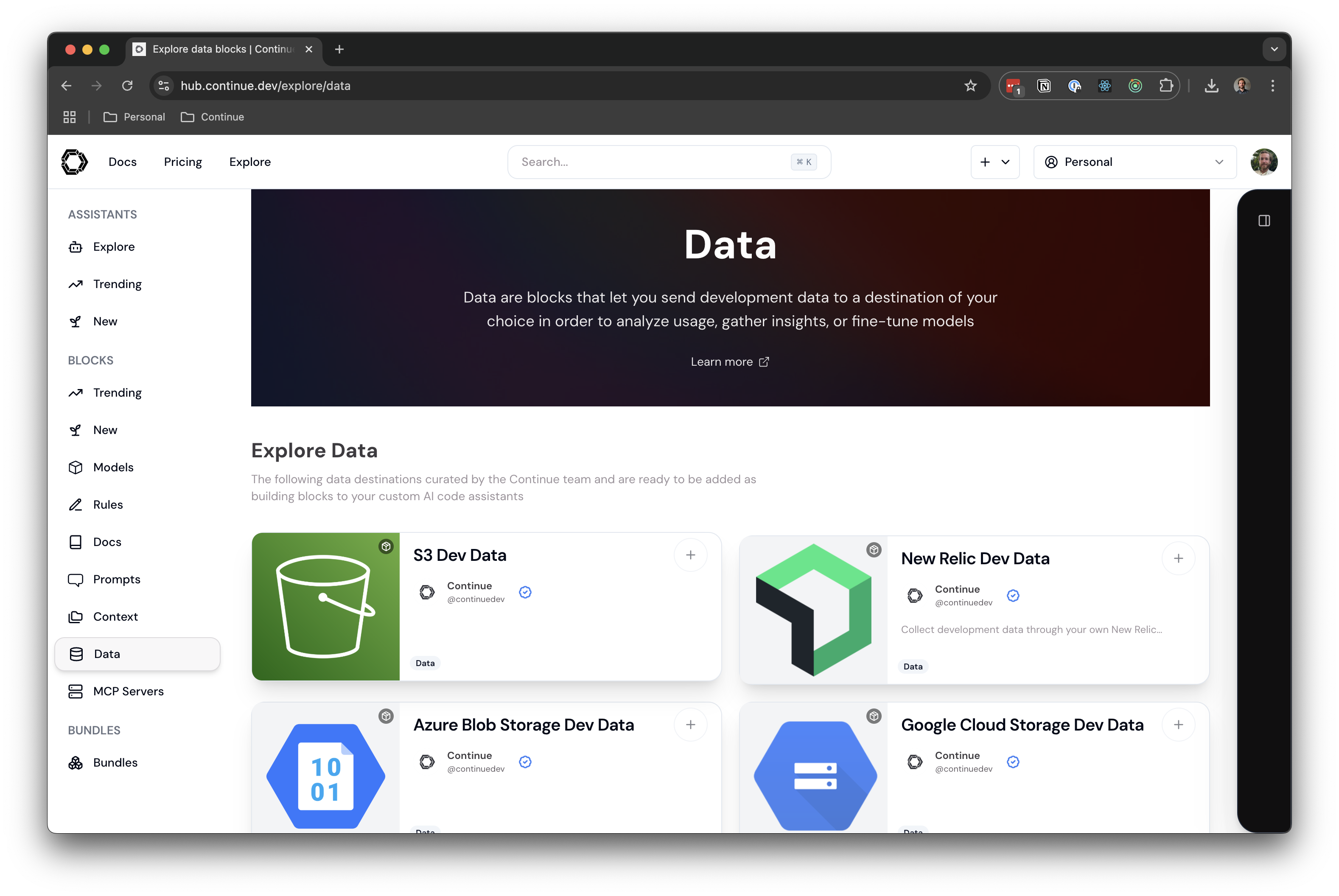Open the browser tab search chevron
The image size is (1339, 896).
1273,49
